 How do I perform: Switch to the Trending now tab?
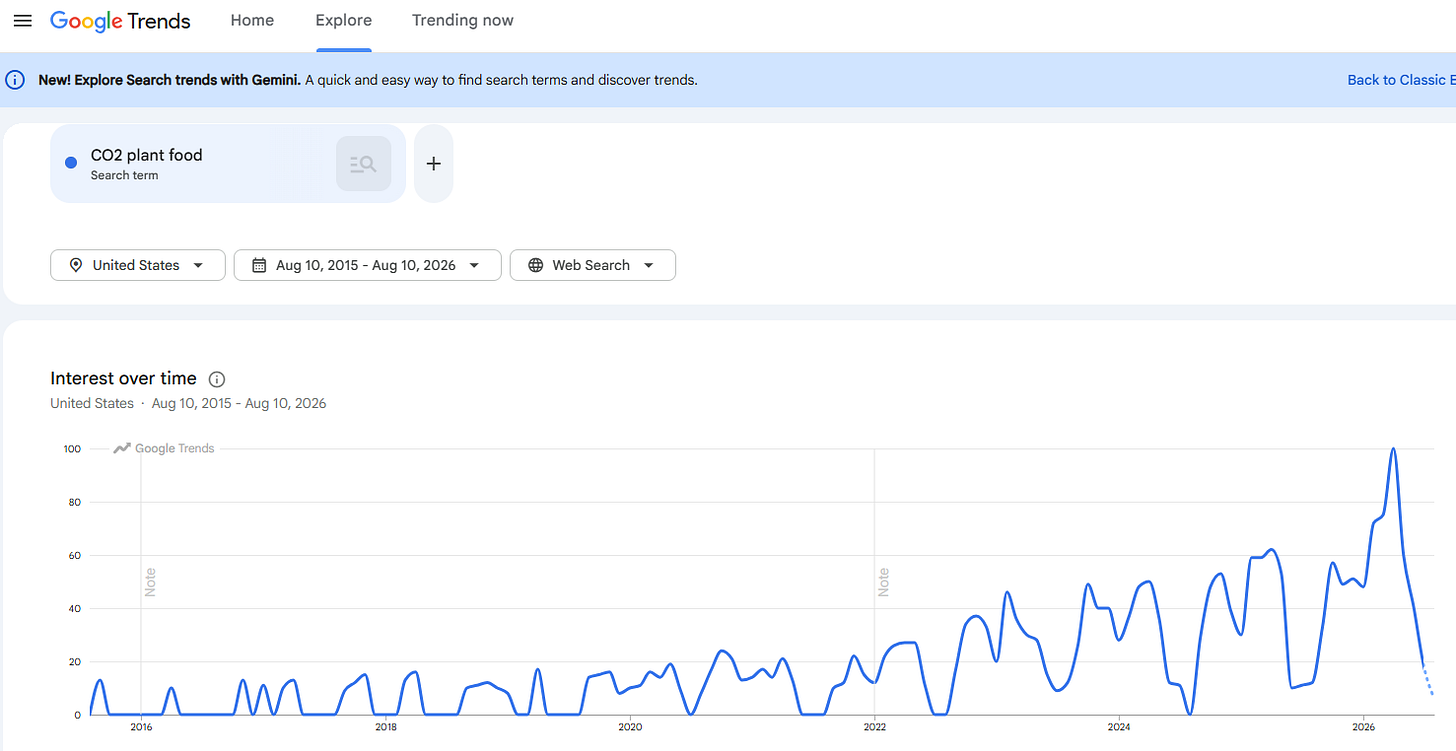(x=463, y=21)
